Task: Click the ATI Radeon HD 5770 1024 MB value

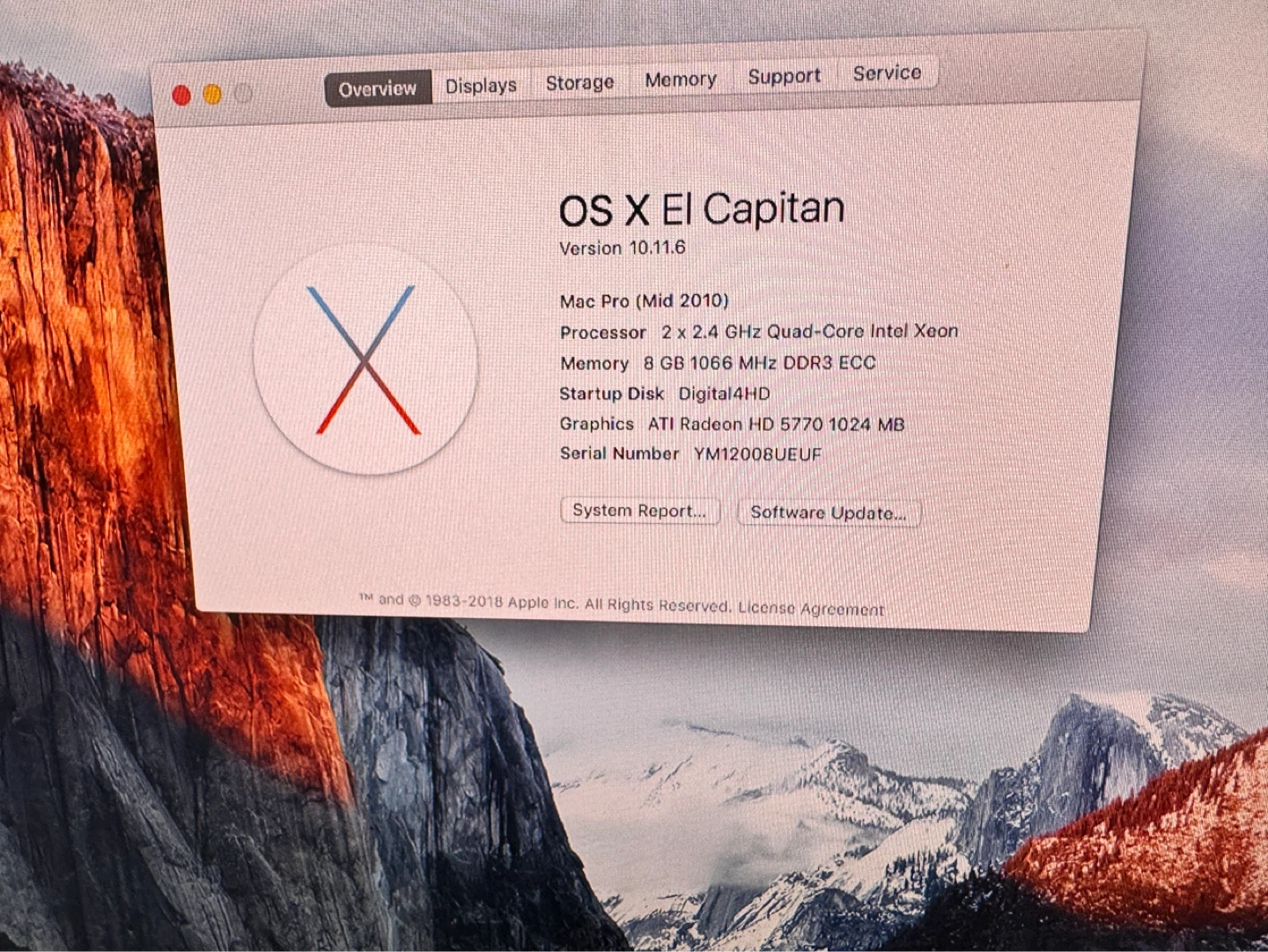Action: [777, 424]
